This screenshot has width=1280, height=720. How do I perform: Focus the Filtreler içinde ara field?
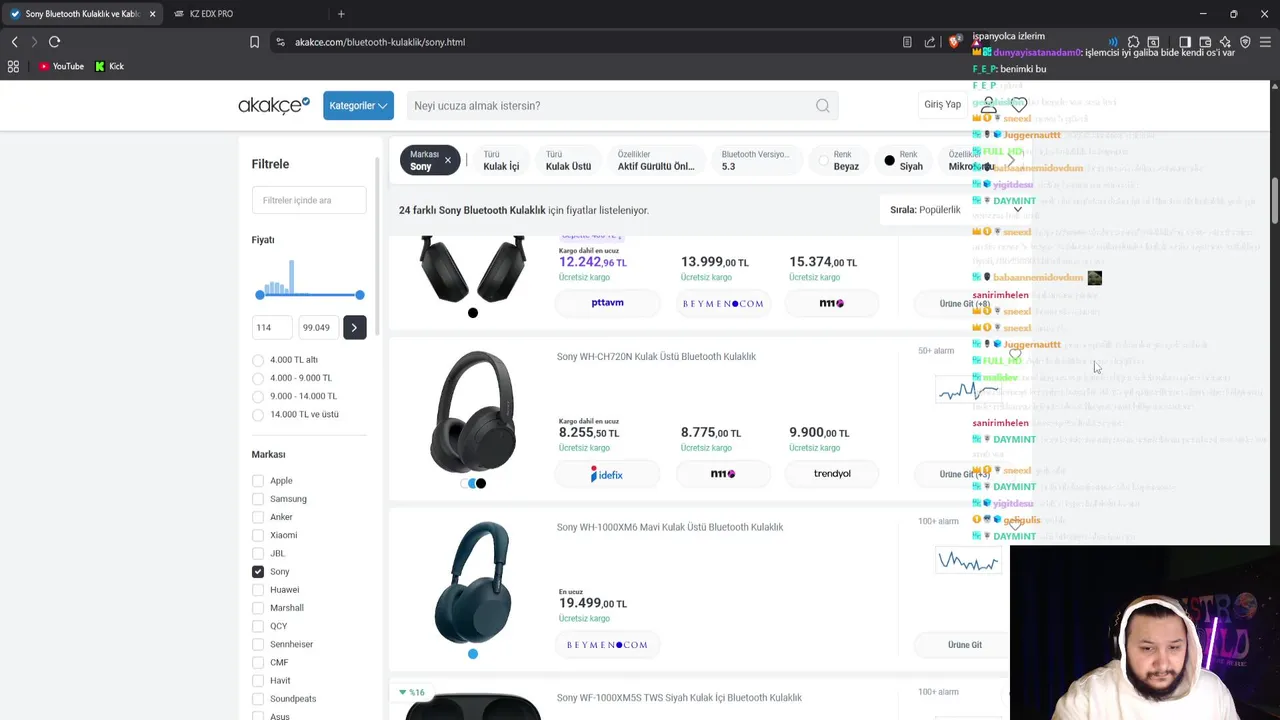pos(309,200)
